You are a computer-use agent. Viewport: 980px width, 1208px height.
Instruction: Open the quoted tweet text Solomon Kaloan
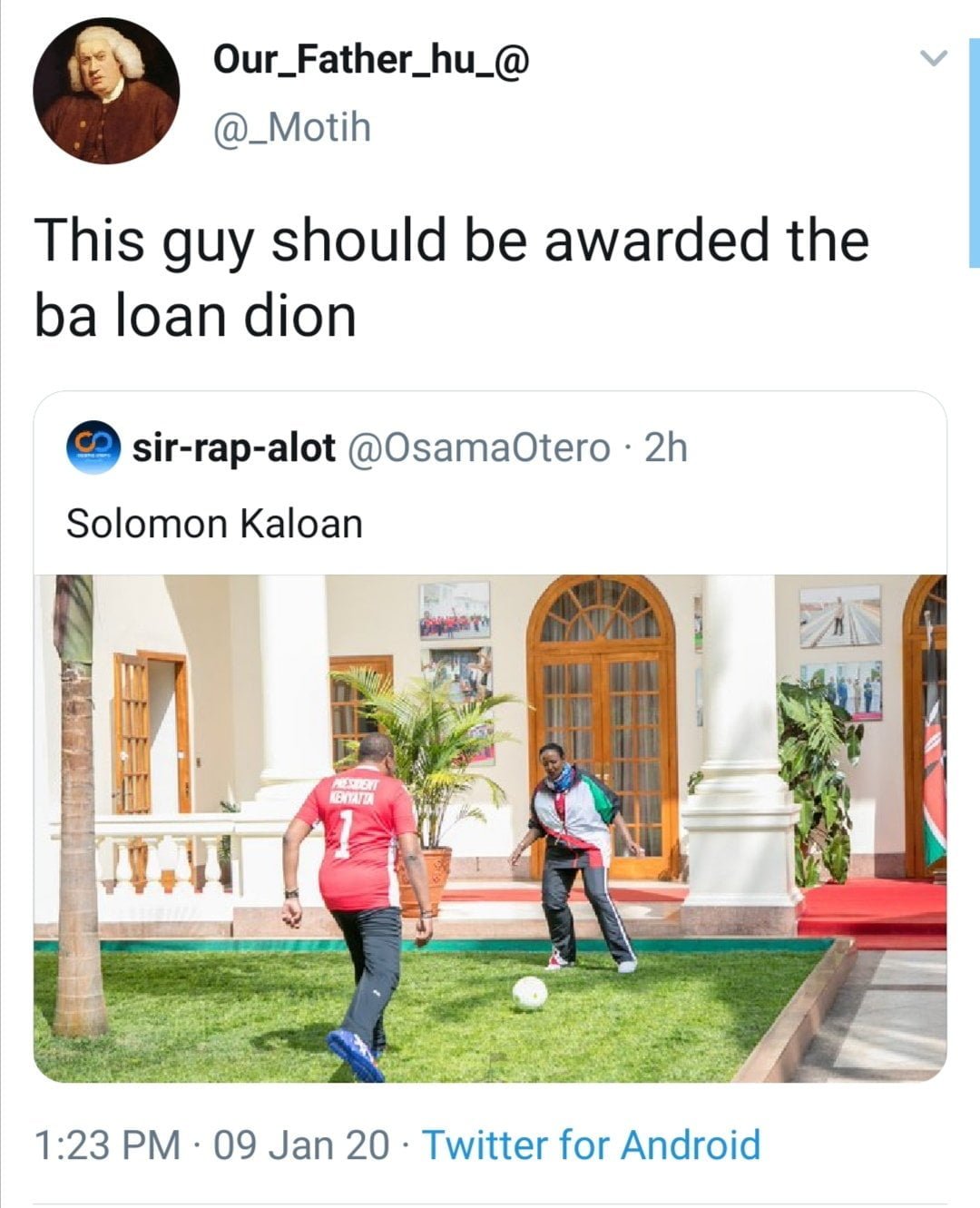[214, 524]
